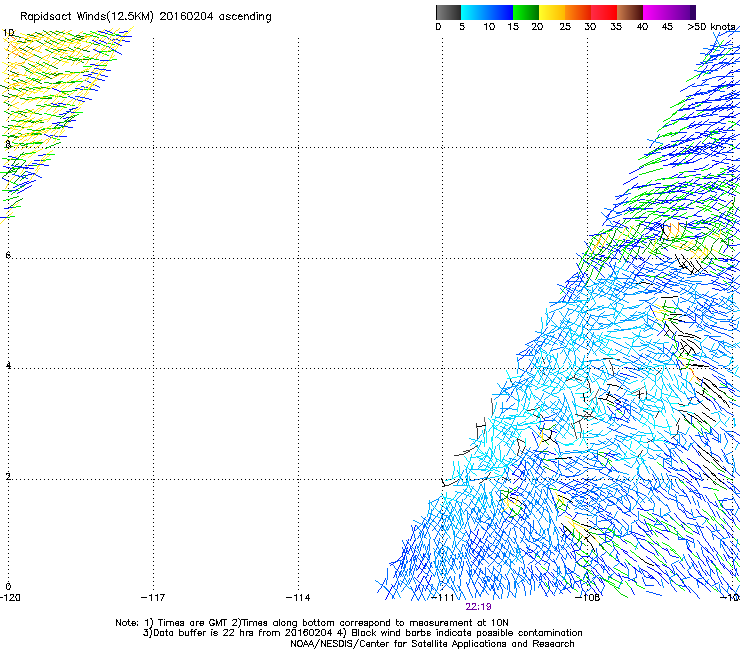
Task: Click the 'Rapidscat Winds(12.5KM)' title text
Action: coord(87,17)
